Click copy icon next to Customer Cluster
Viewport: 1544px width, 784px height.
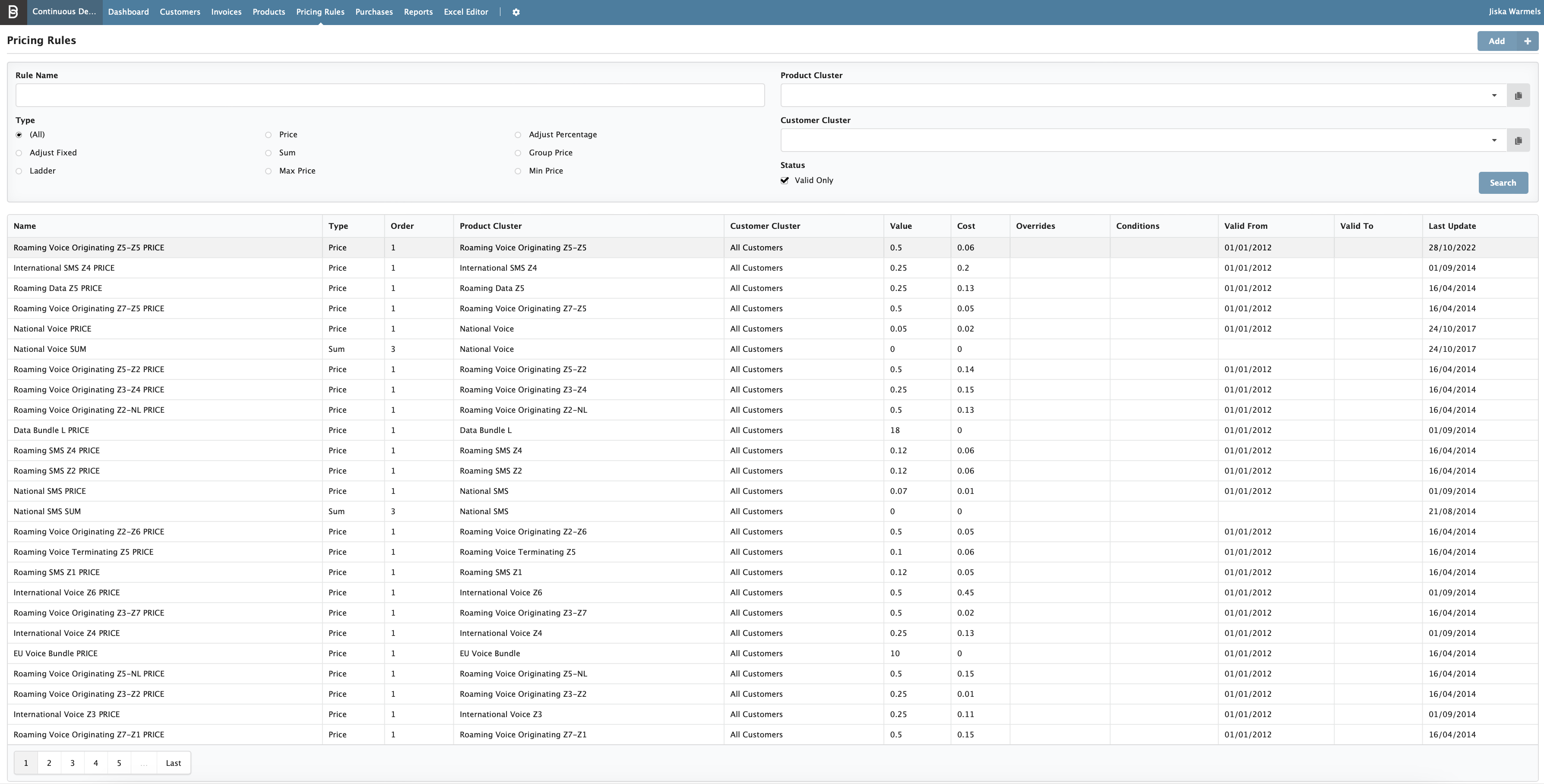pyautogui.click(x=1518, y=141)
